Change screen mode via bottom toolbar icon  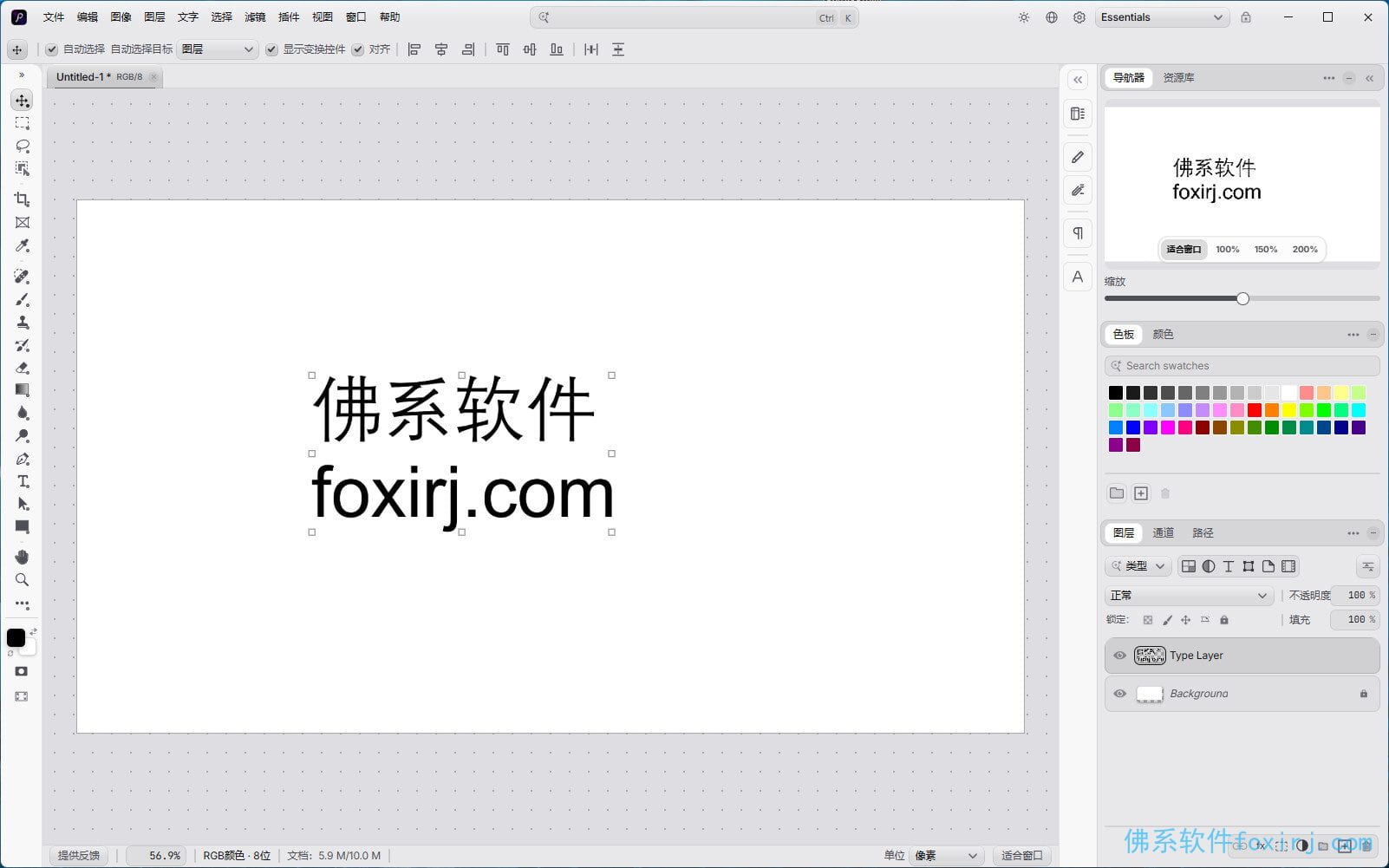tap(22, 696)
